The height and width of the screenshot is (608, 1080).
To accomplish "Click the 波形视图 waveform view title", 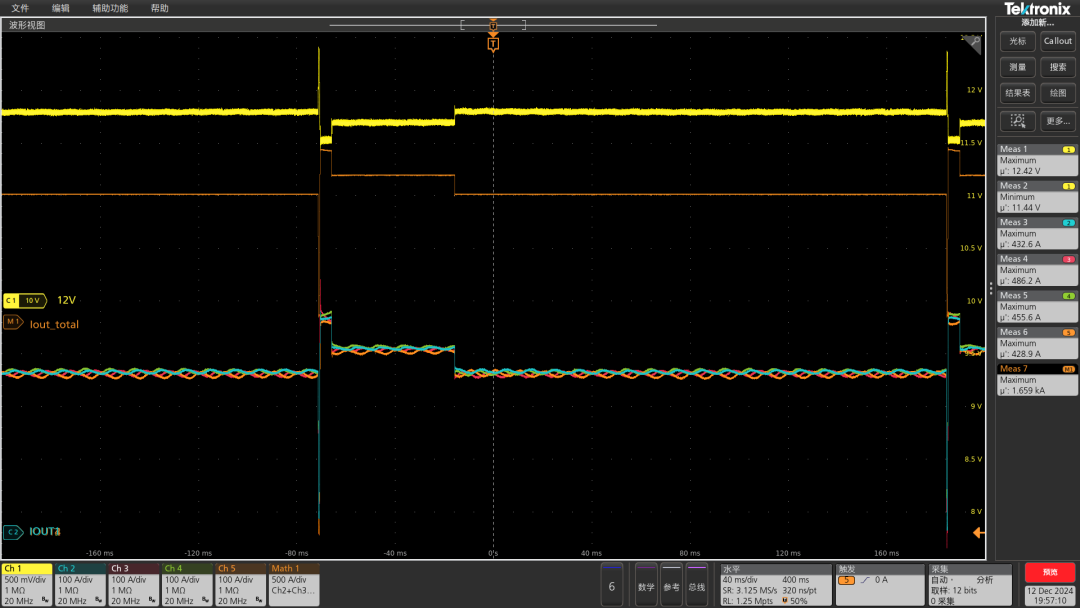I will [27, 25].
